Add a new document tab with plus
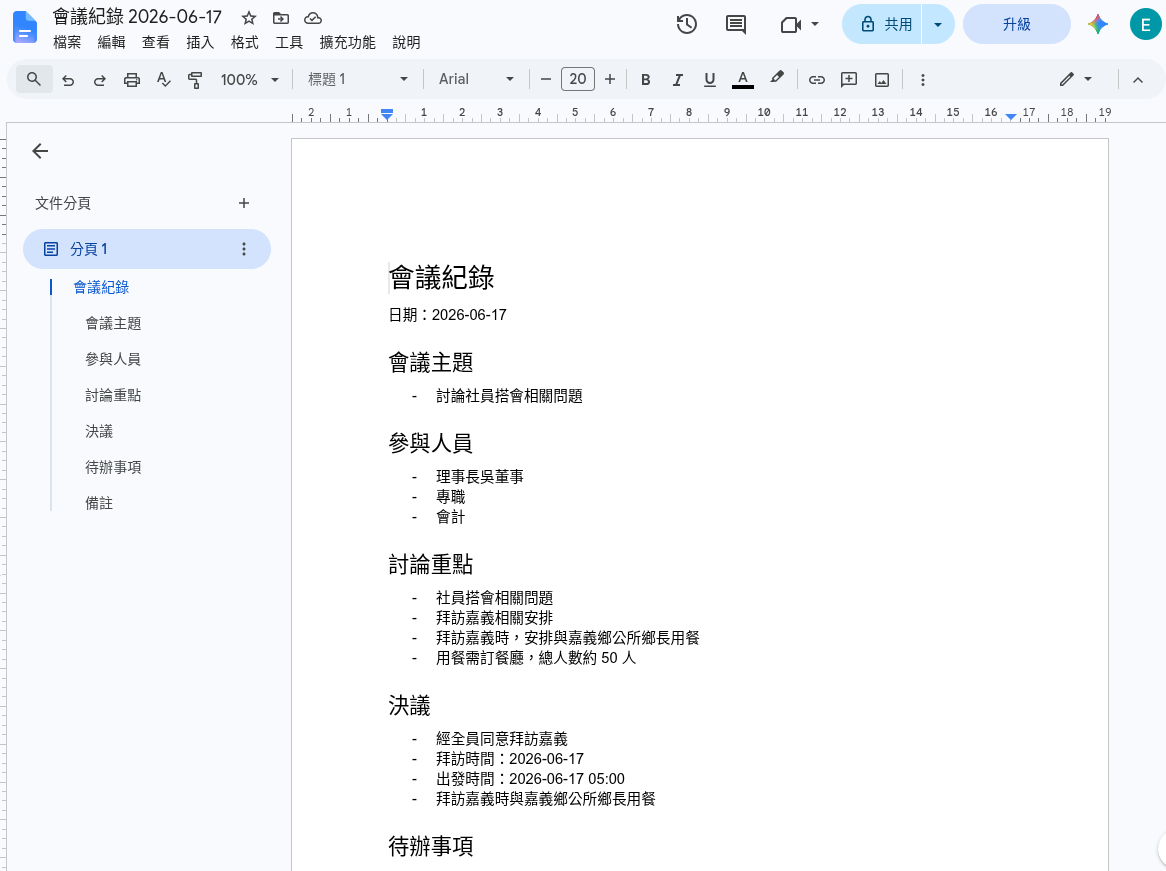The height and width of the screenshot is (871, 1166). [x=244, y=203]
